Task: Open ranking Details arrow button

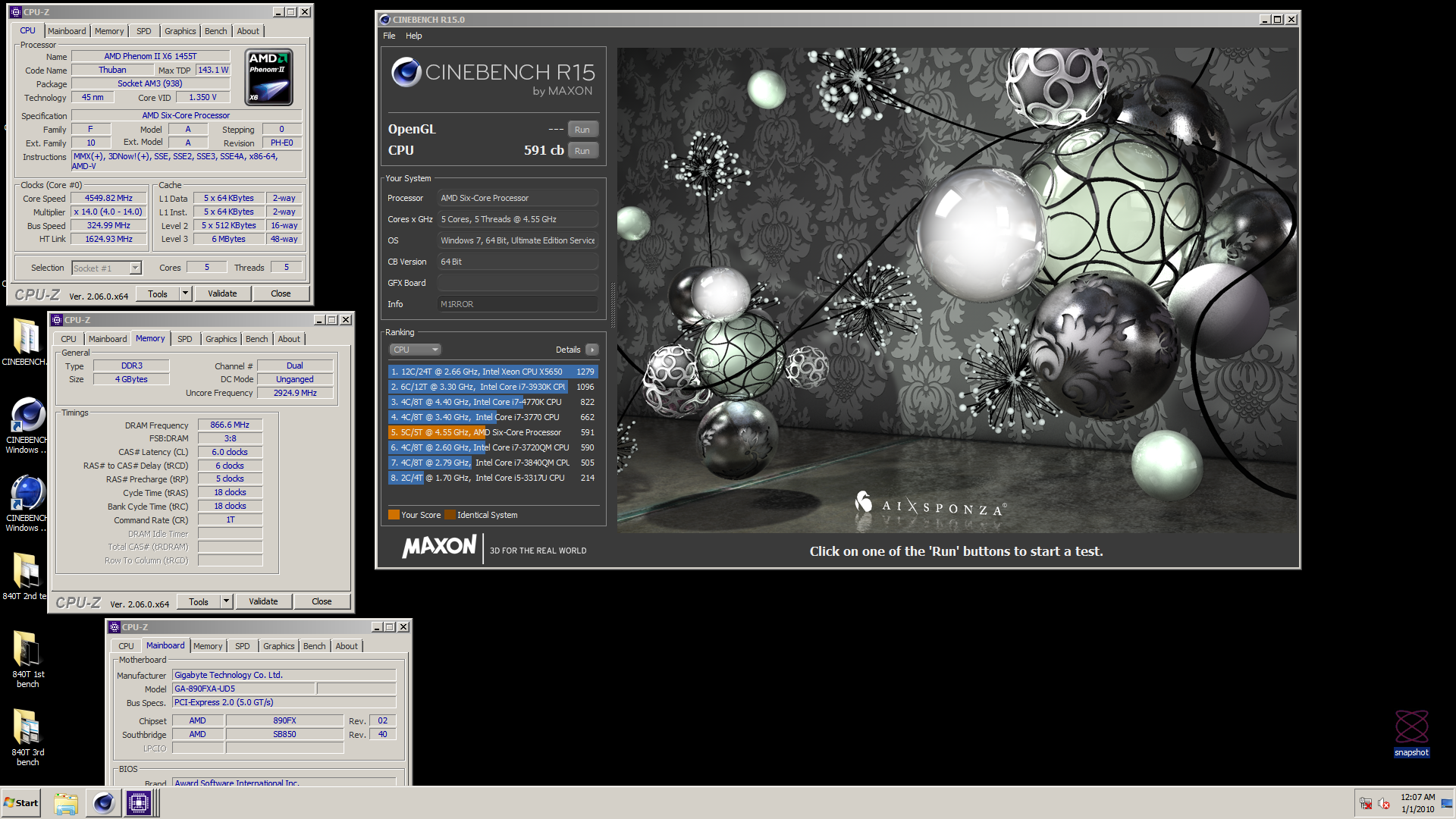Action: (x=592, y=350)
